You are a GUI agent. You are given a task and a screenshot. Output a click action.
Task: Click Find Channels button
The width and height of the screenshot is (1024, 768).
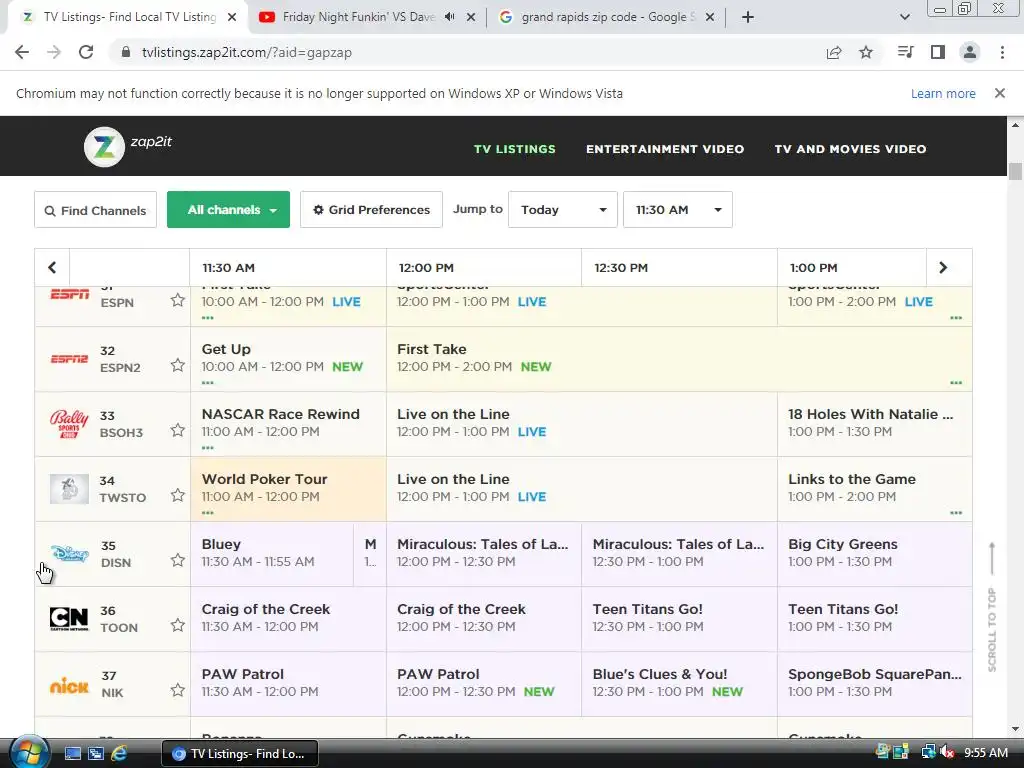click(x=95, y=210)
